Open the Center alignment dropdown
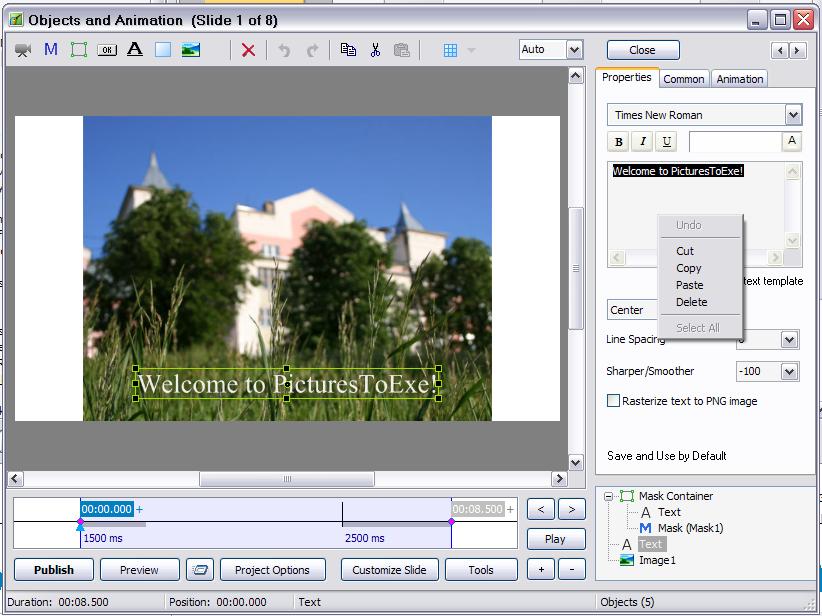Viewport: 822px width, 616px height. (632, 310)
